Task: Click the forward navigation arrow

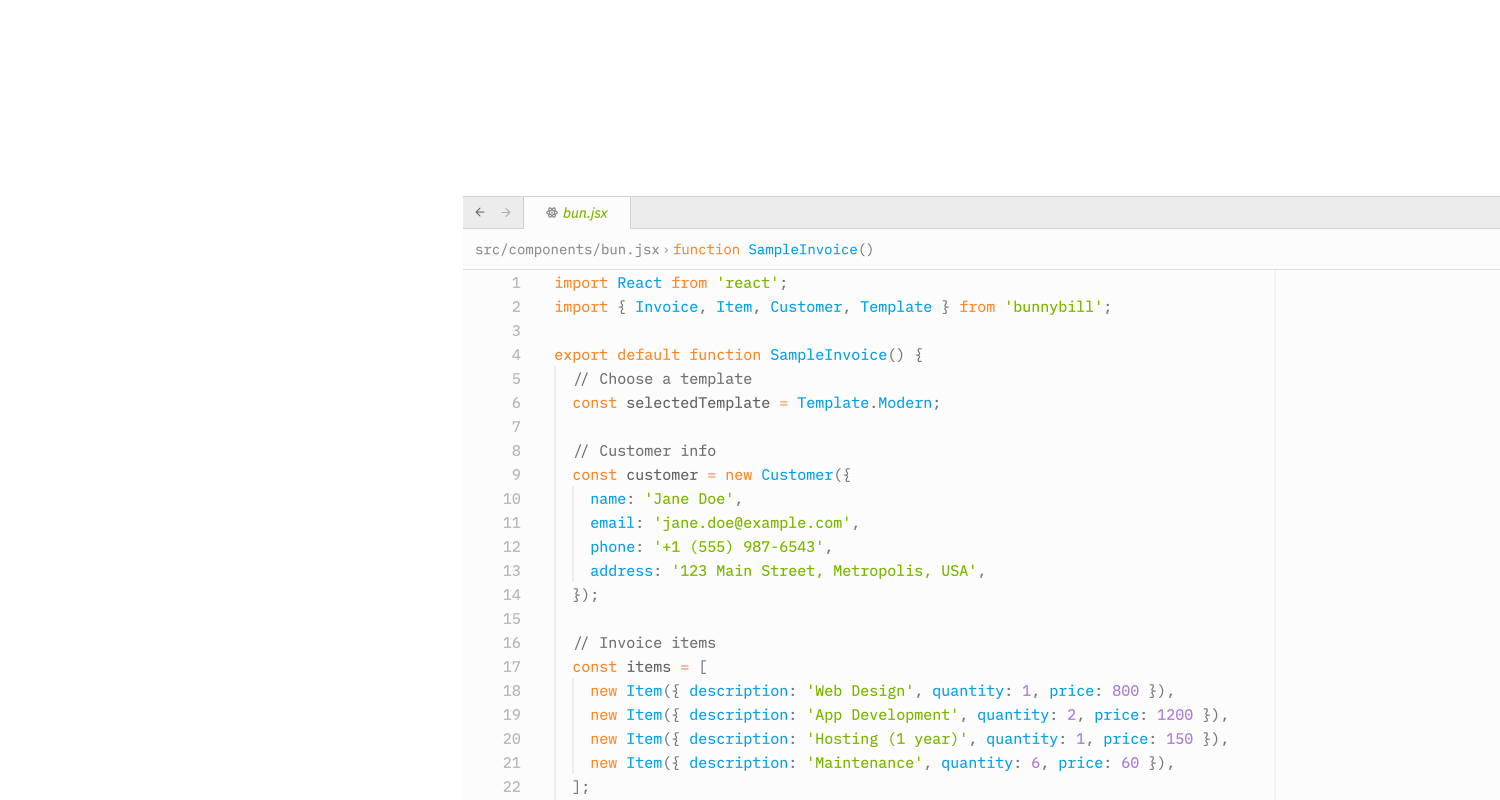Action: tap(508, 212)
